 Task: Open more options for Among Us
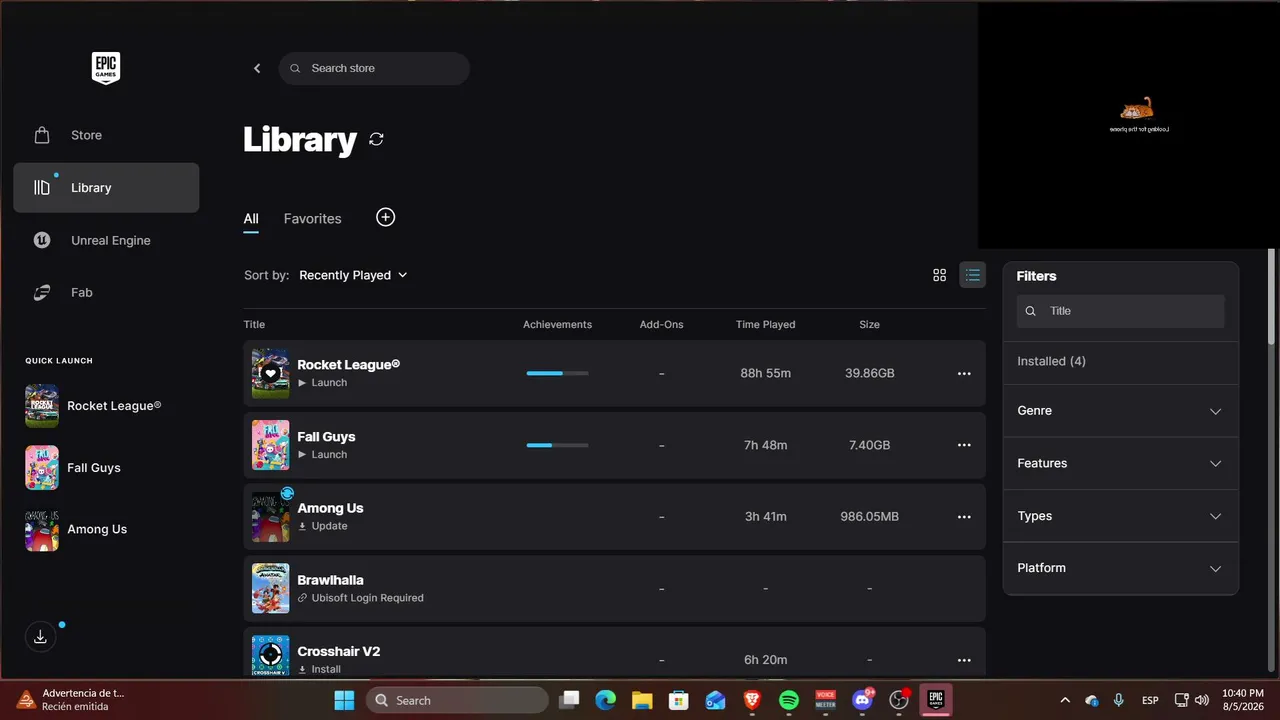(x=964, y=517)
